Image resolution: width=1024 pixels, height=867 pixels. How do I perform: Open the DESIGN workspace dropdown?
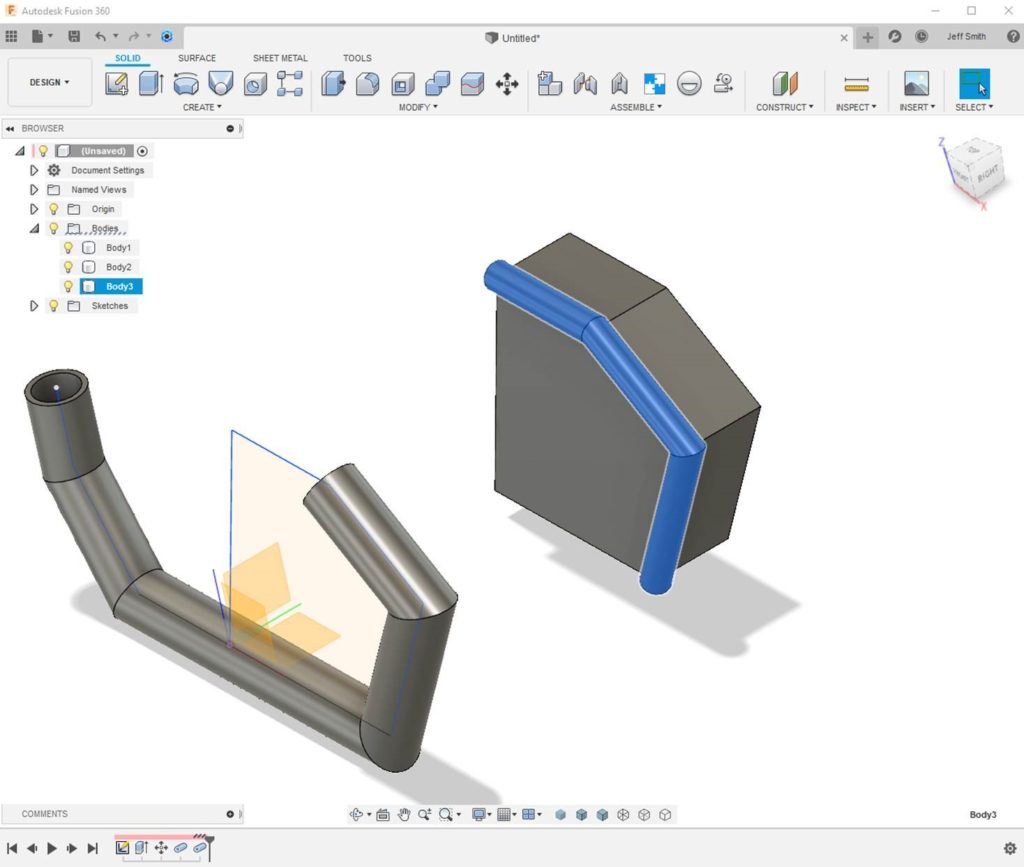49,83
